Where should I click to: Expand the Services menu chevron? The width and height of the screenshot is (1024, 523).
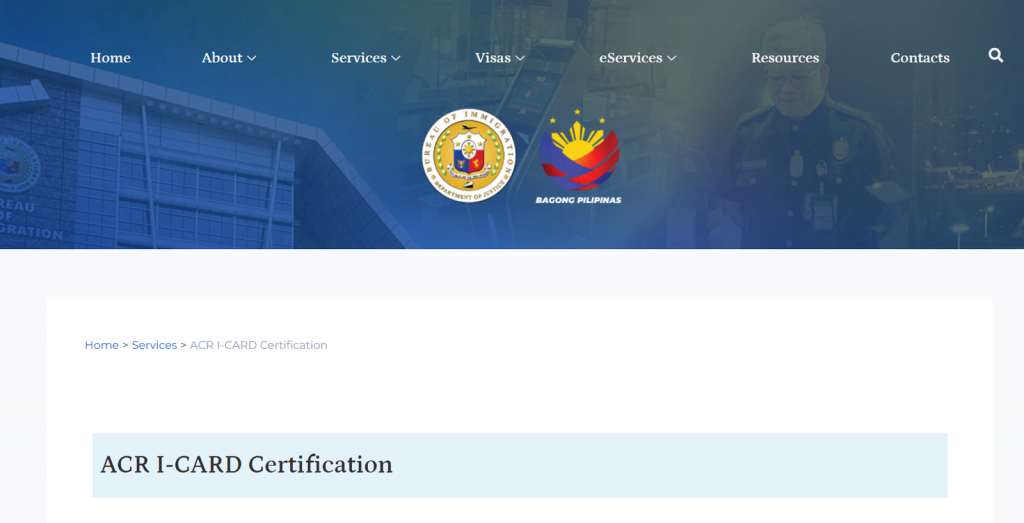(396, 58)
